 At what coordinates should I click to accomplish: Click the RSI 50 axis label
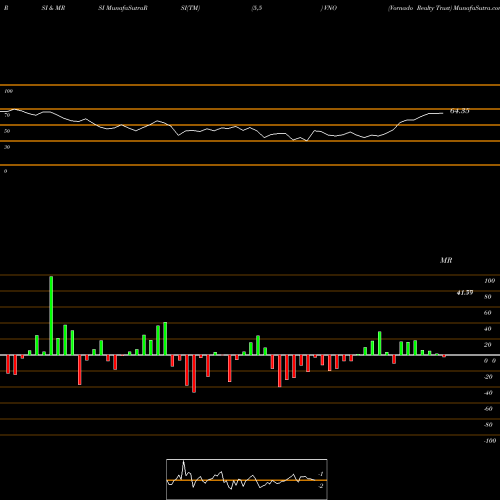7,131
